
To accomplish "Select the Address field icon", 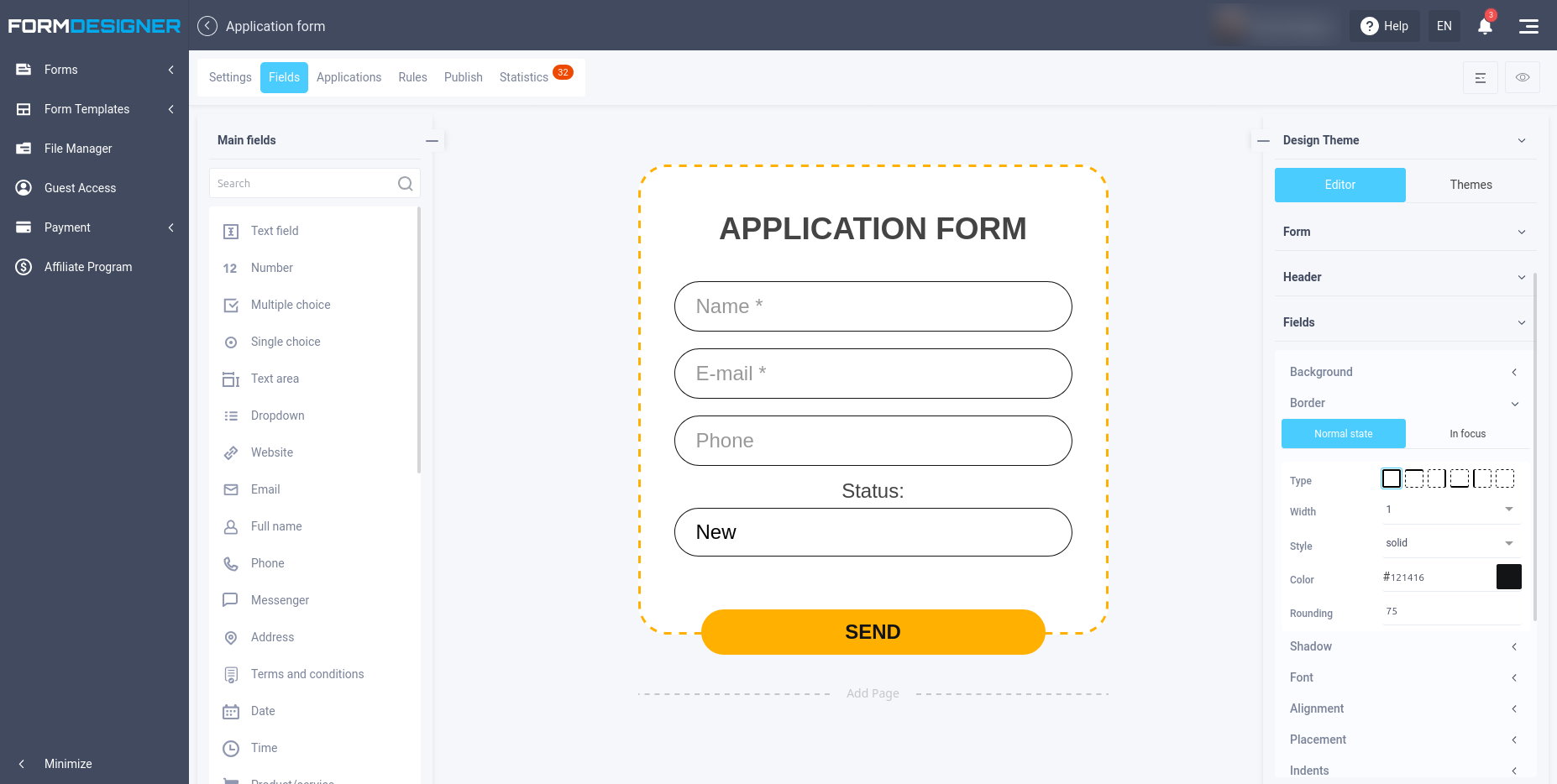I will 231,638.
